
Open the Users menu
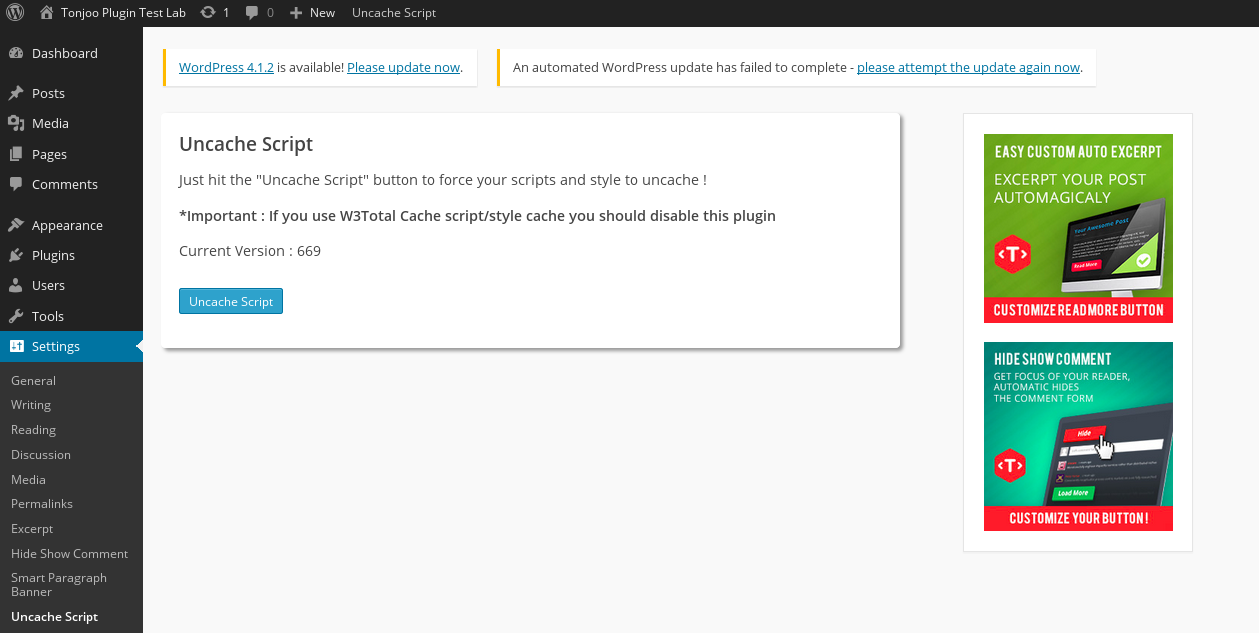tap(71, 285)
